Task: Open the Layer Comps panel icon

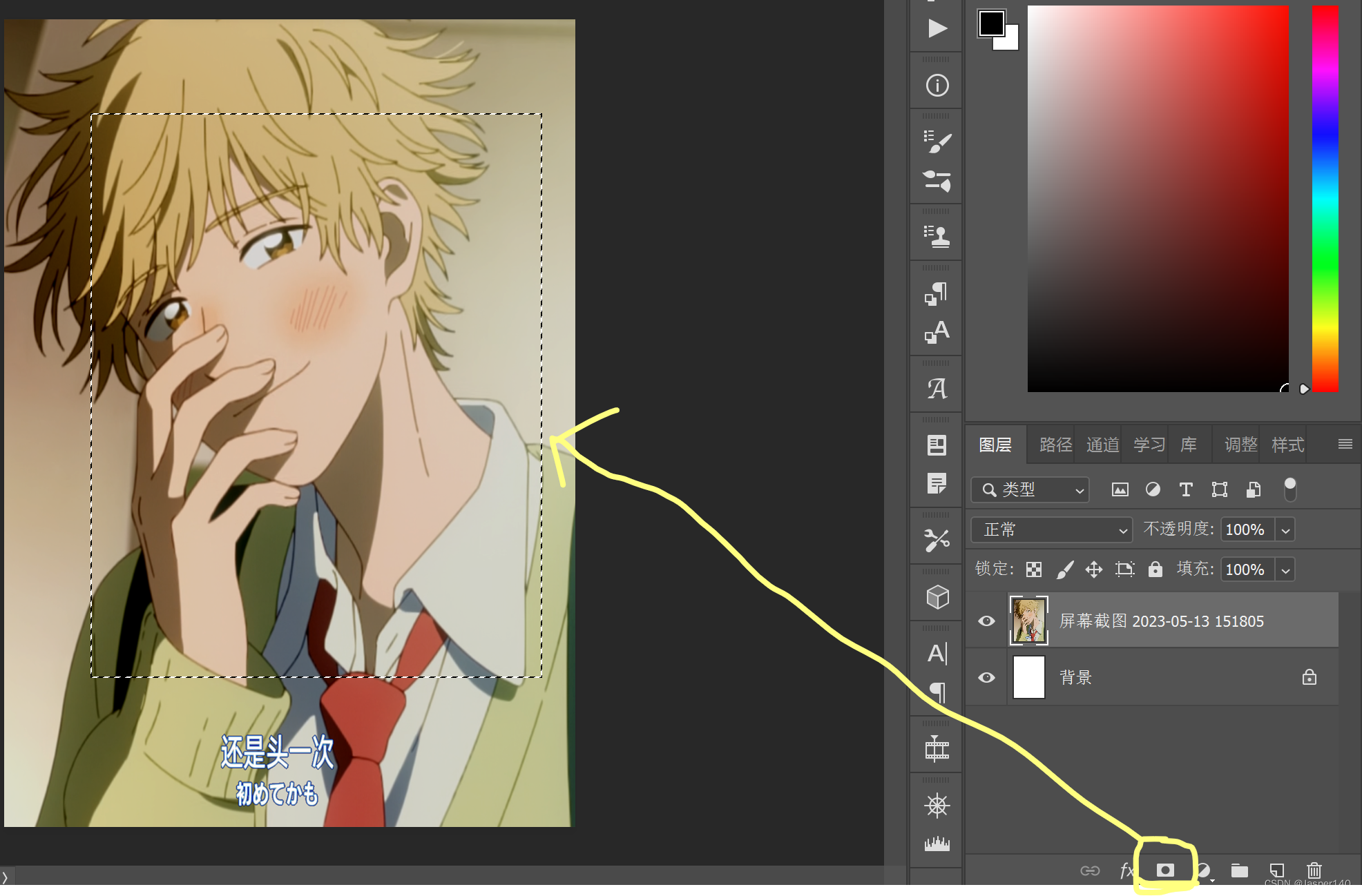Action: click(937, 445)
